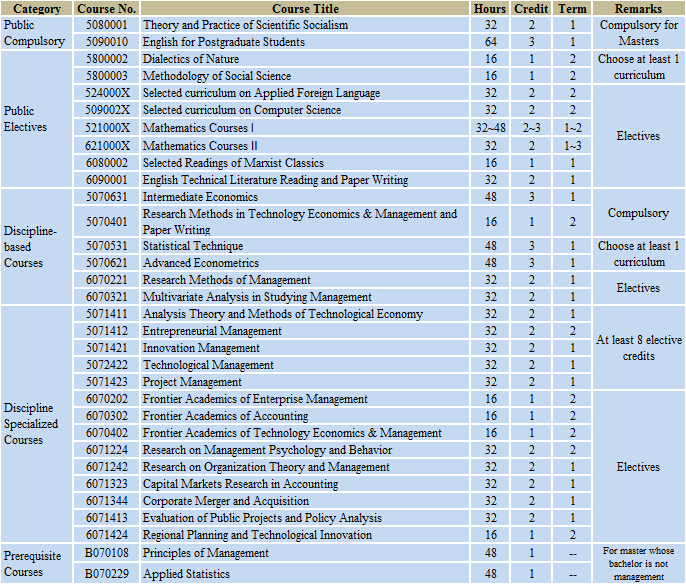
Task: Select the Category column header
Action: point(36,8)
